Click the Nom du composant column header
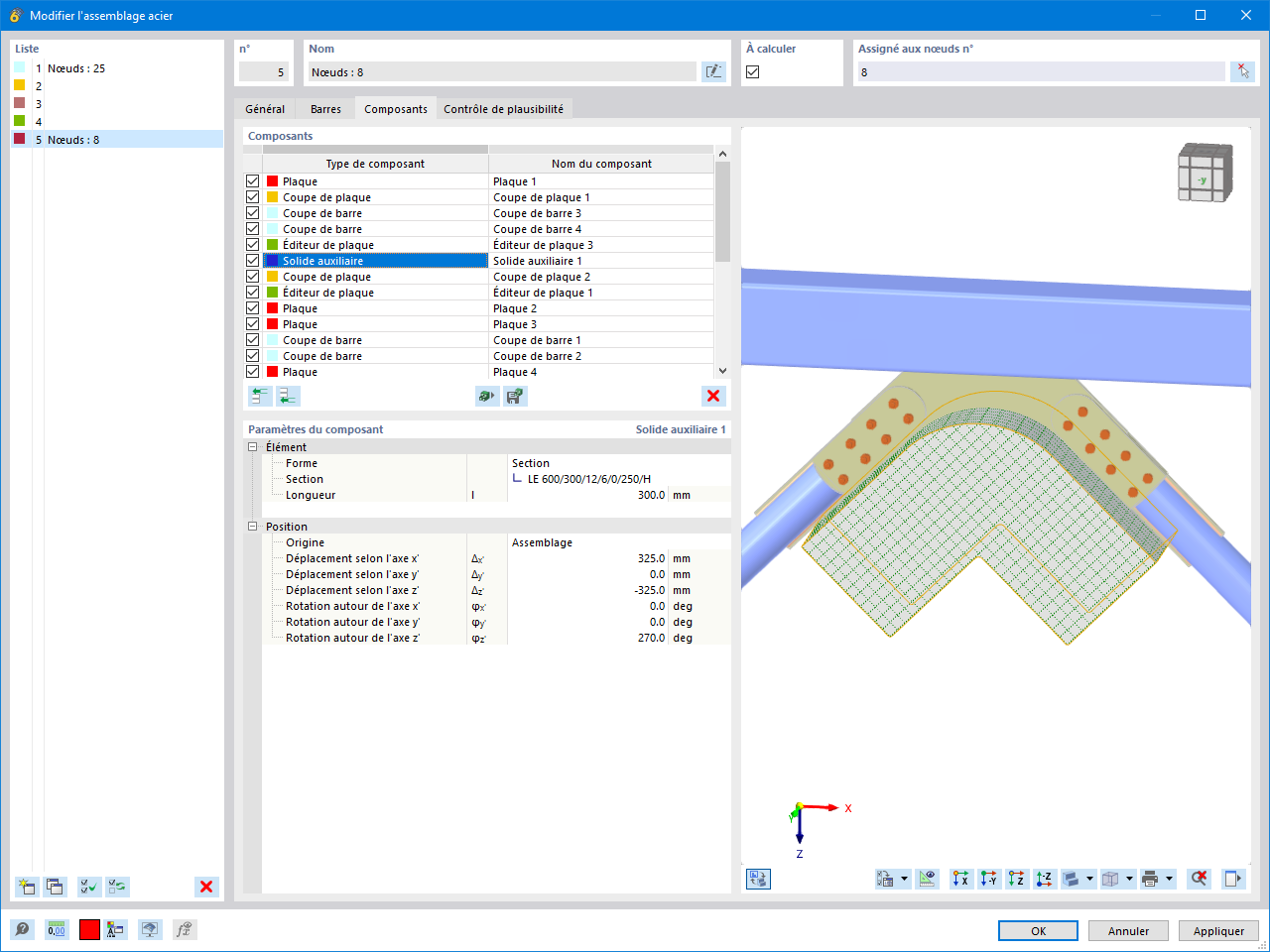1270x952 pixels. click(x=601, y=164)
